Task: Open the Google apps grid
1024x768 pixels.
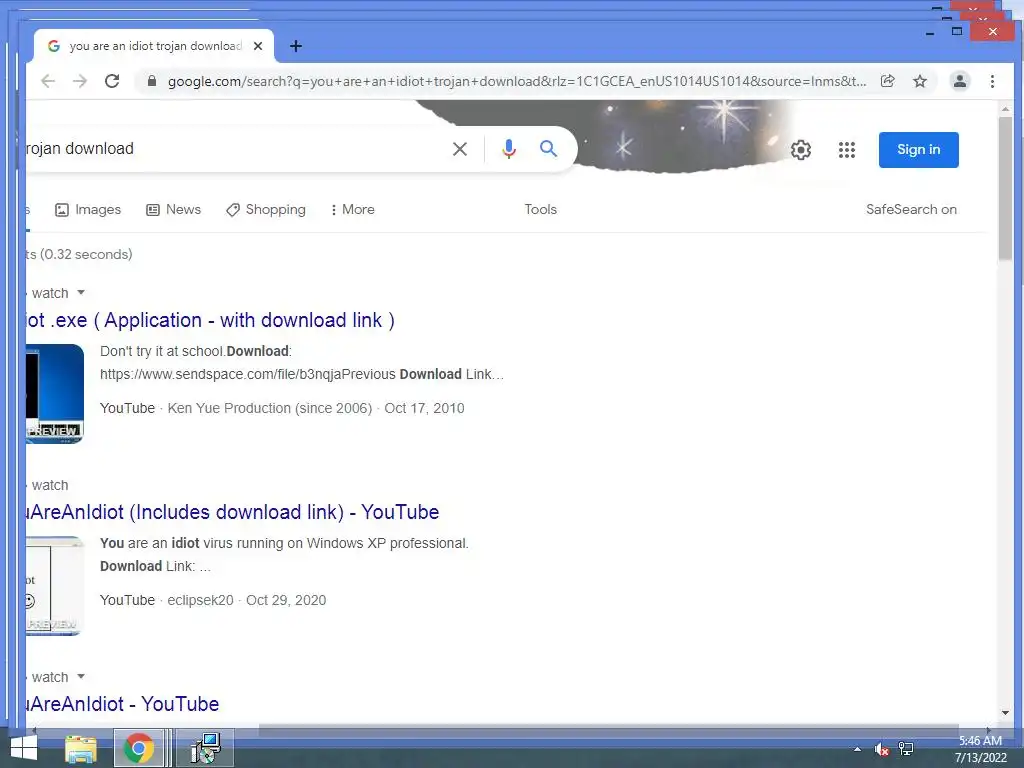Action: pos(847,150)
